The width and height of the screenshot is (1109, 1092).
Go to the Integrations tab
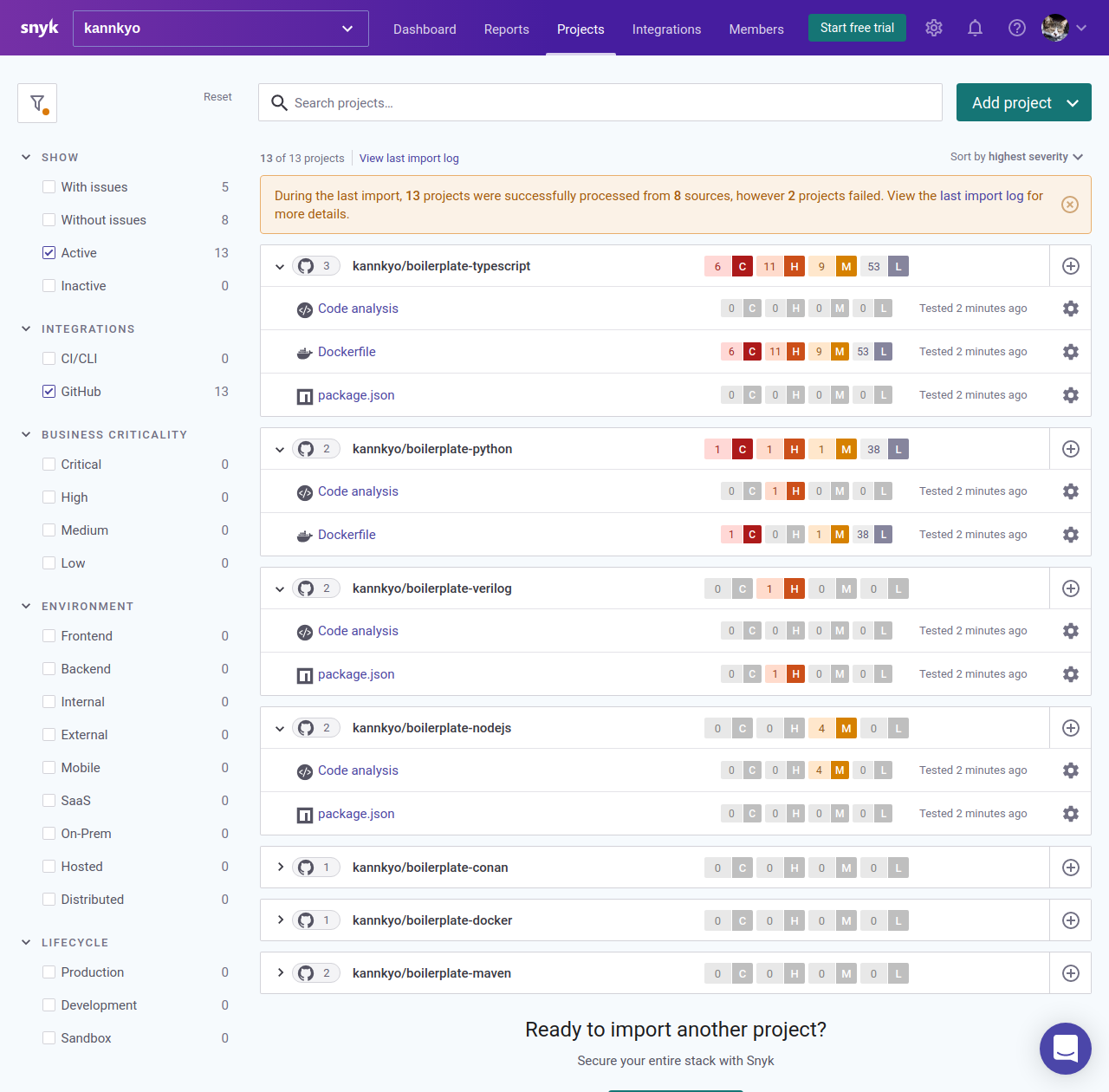(666, 29)
